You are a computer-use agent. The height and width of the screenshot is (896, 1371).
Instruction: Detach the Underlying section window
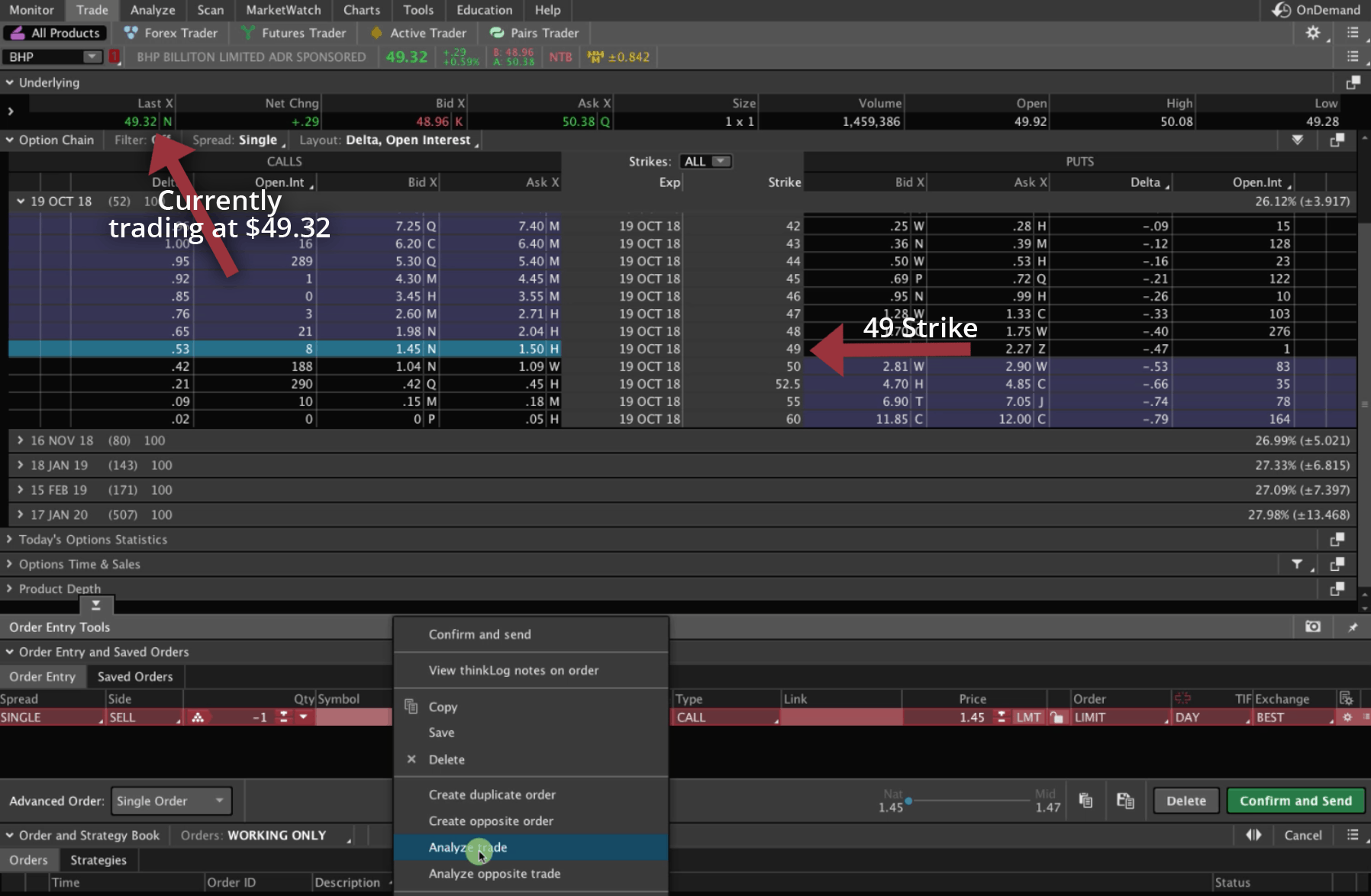point(1353,82)
